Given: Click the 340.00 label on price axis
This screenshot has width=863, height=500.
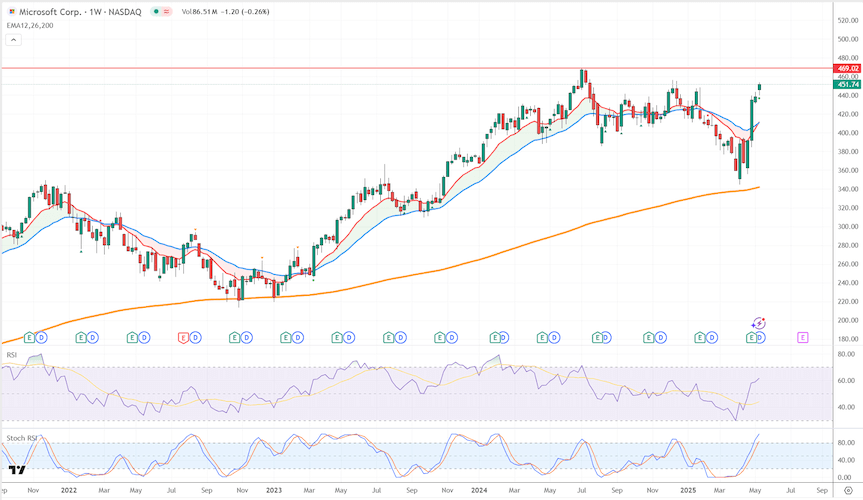Looking at the screenshot, I should 848,189.
